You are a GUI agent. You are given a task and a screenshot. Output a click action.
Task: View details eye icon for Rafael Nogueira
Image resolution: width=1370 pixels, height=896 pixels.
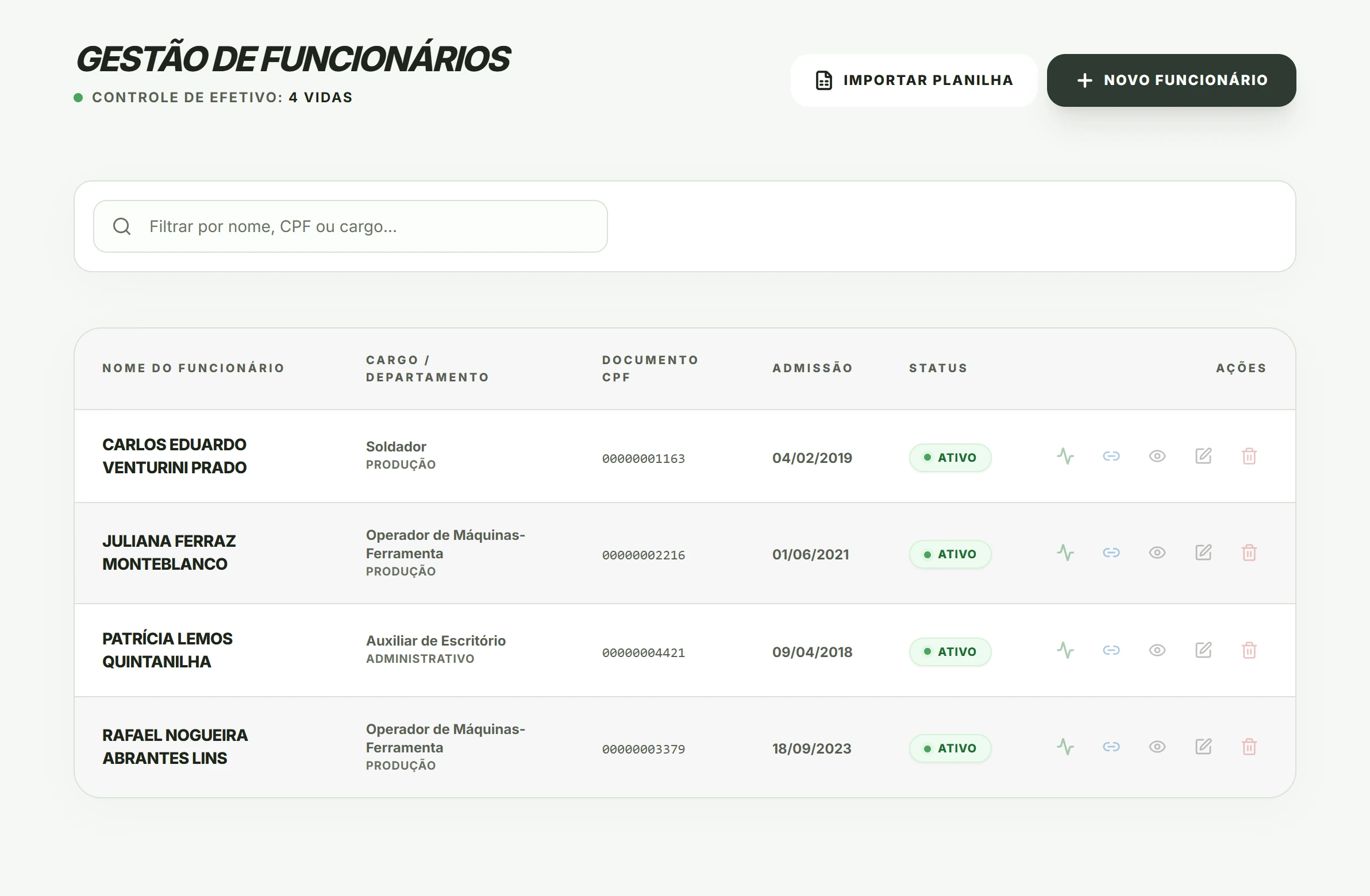pyautogui.click(x=1157, y=747)
